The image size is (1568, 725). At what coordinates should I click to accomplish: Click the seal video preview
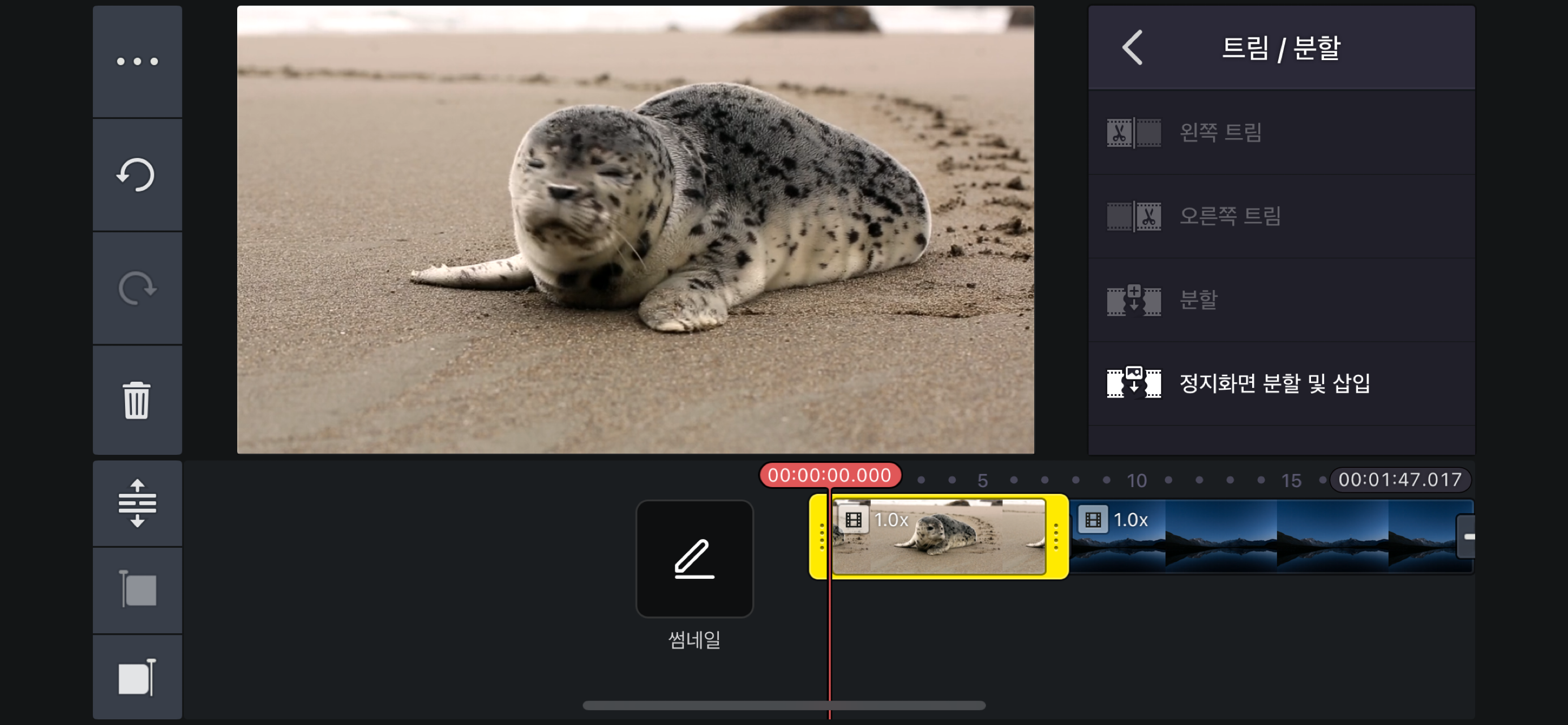click(x=636, y=230)
